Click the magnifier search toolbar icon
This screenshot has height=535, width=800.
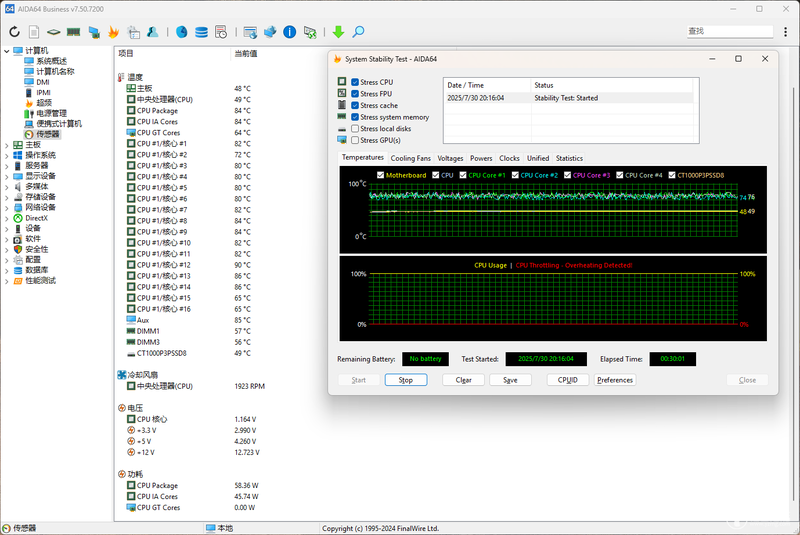coord(359,32)
